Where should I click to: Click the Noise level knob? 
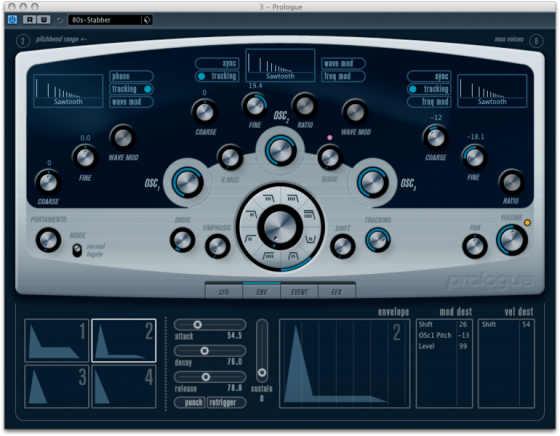330,157
